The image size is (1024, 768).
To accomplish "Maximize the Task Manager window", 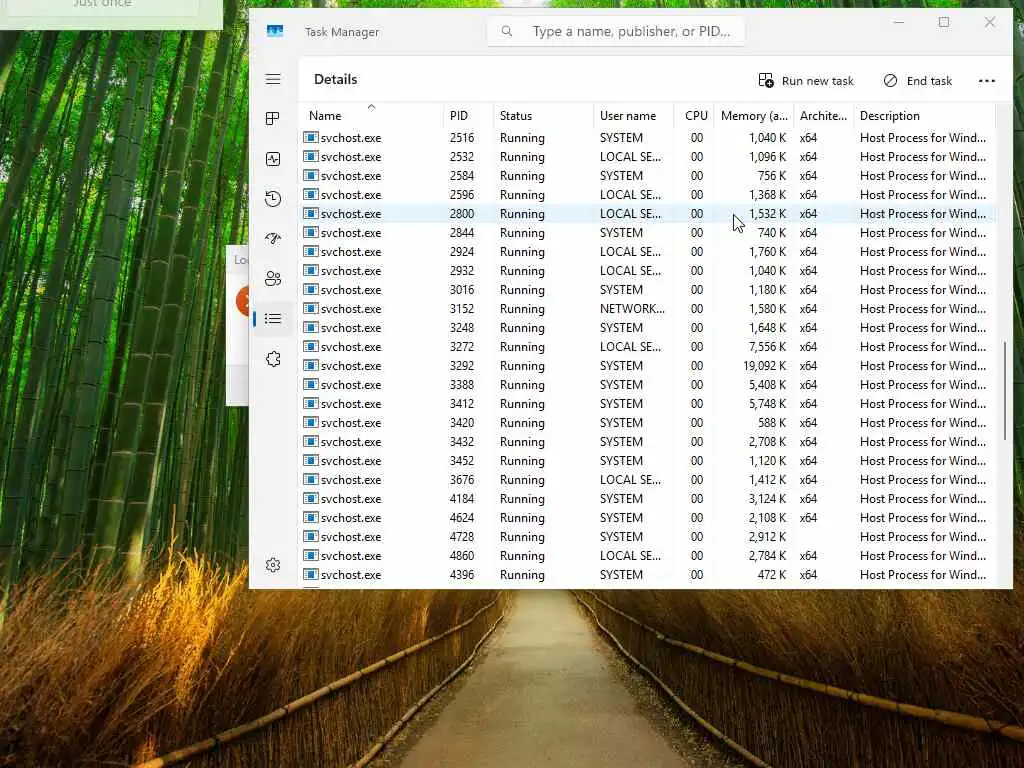I will [944, 22].
